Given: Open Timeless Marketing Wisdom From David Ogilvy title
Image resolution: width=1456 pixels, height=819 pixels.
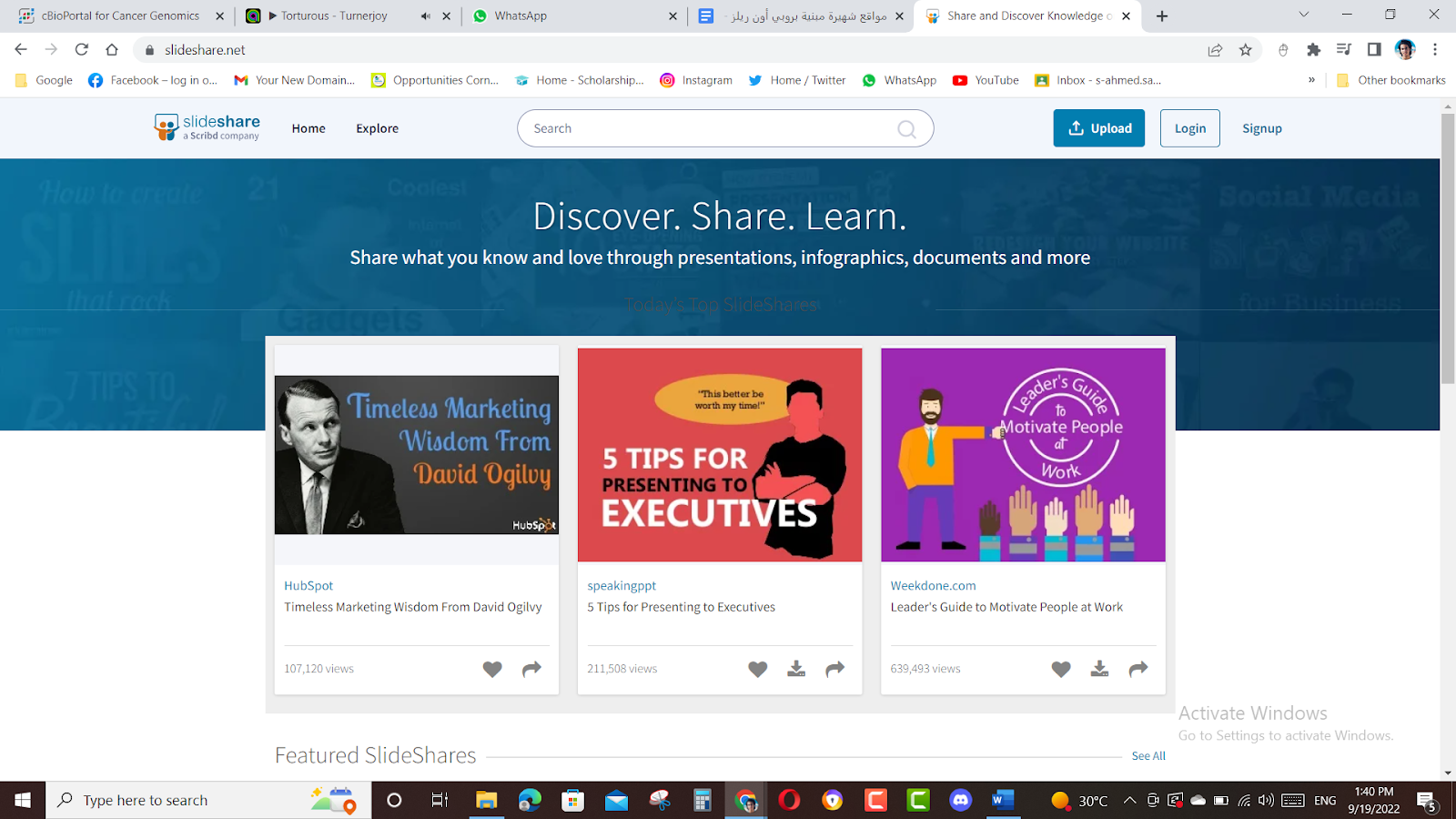Looking at the screenshot, I should [412, 607].
